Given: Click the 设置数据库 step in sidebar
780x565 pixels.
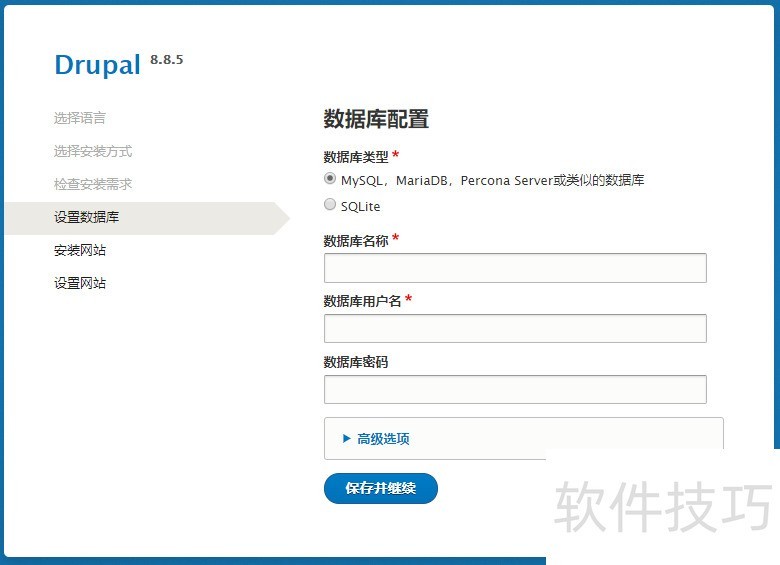Looking at the screenshot, I should tap(87, 217).
